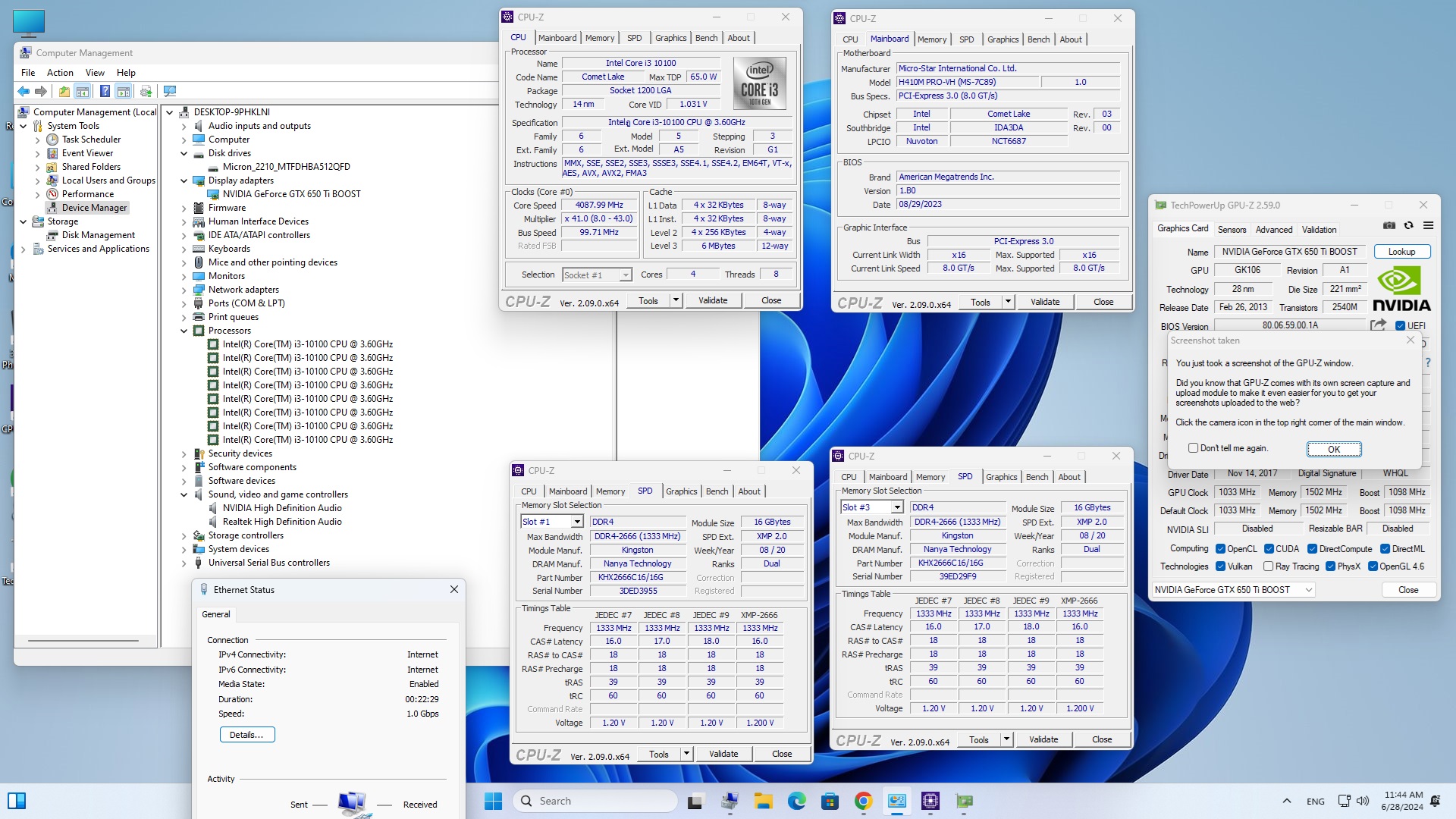The height and width of the screenshot is (819, 1456).
Task: Click the Intel Core i3 badge in CPU-Z
Action: pos(760,83)
